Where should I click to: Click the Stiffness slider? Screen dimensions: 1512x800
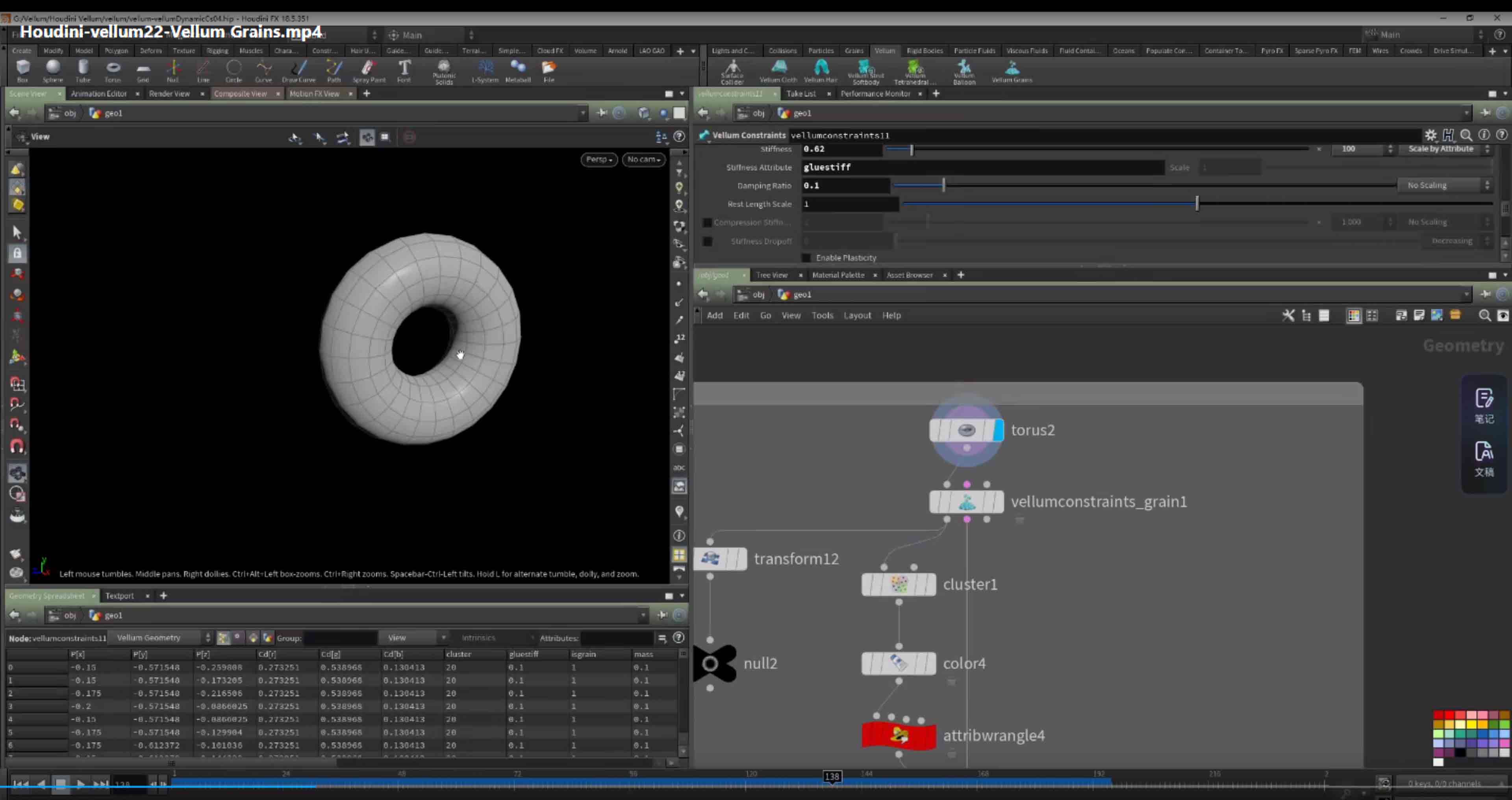pyautogui.click(x=1098, y=149)
